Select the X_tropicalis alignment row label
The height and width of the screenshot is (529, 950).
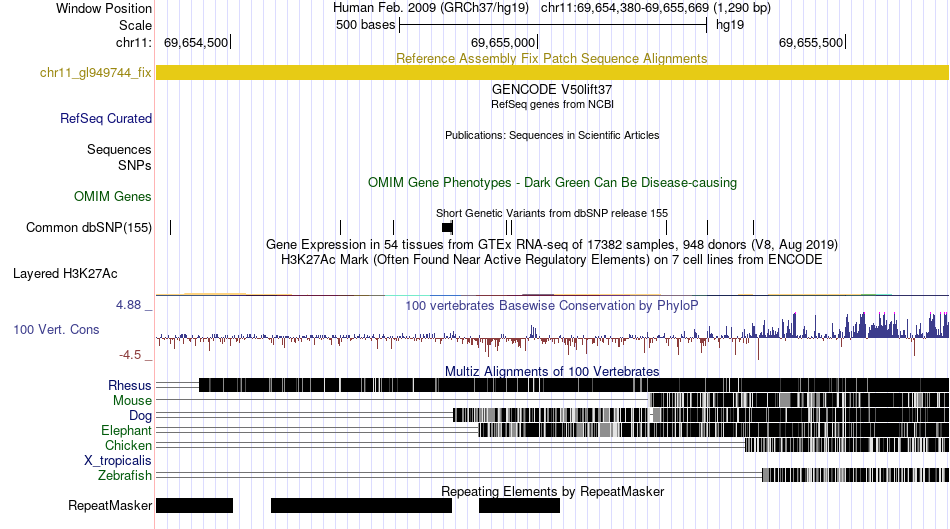118,461
